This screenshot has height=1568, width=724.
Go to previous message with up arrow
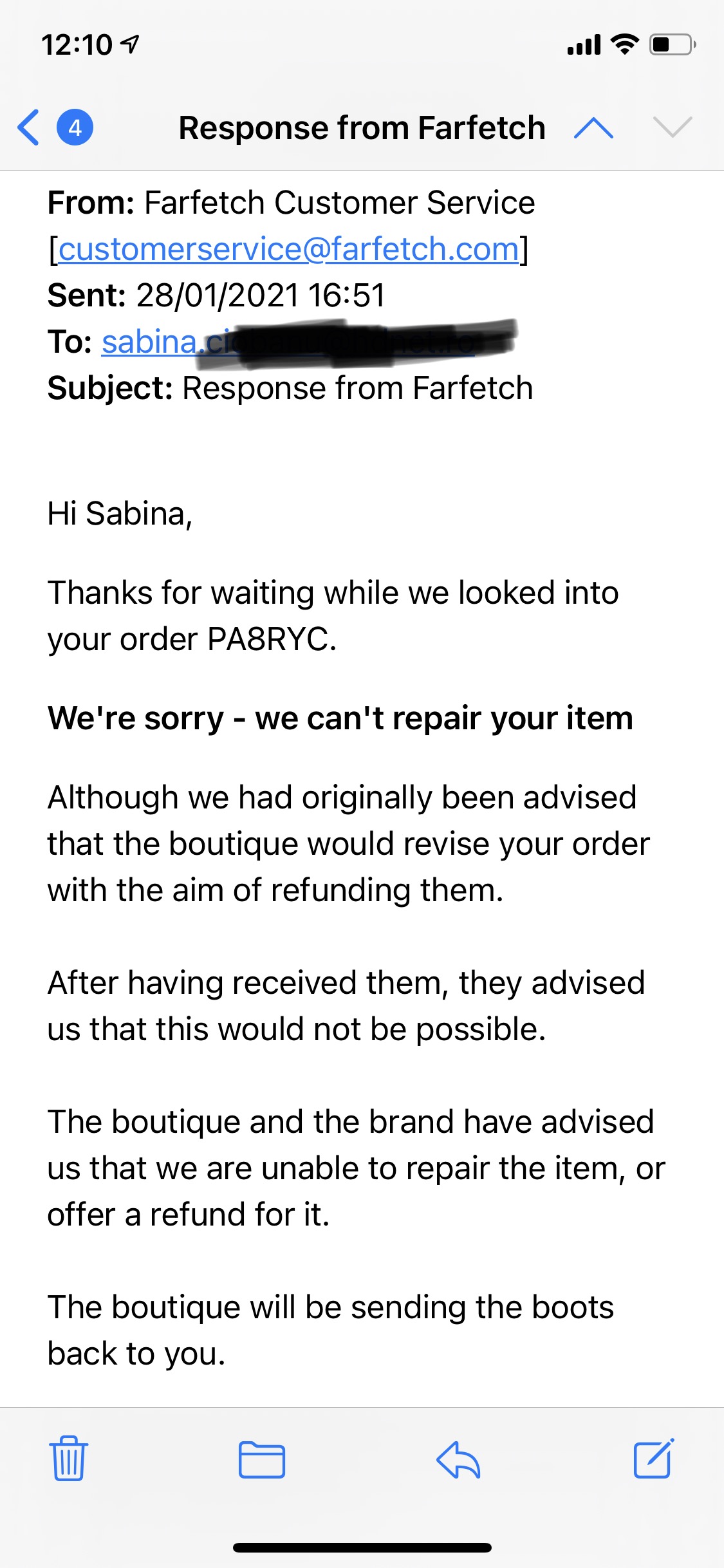pyautogui.click(x=593, y=127)
